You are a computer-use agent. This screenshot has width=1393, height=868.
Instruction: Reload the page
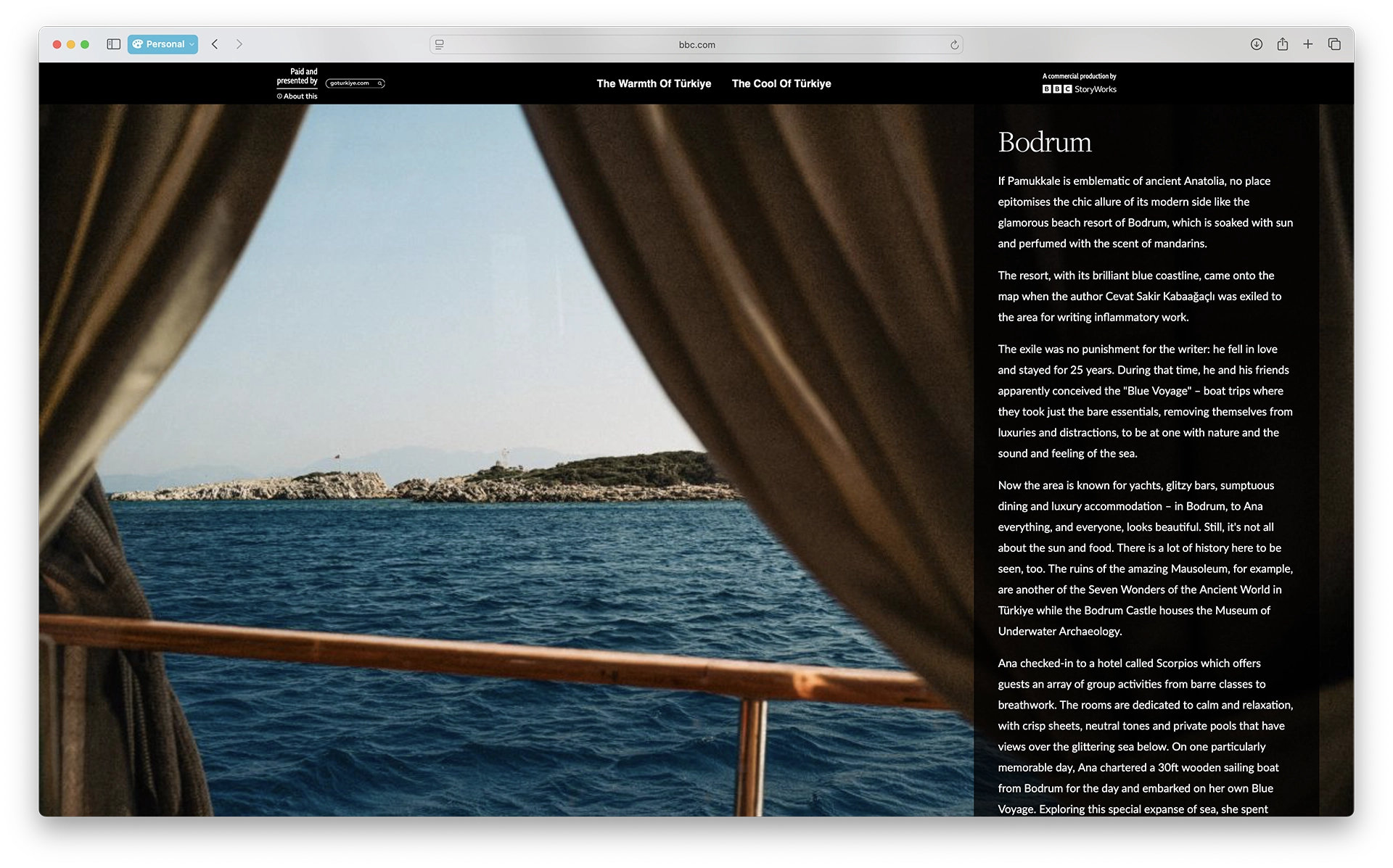pyautogui.click(x=954, y=44)
